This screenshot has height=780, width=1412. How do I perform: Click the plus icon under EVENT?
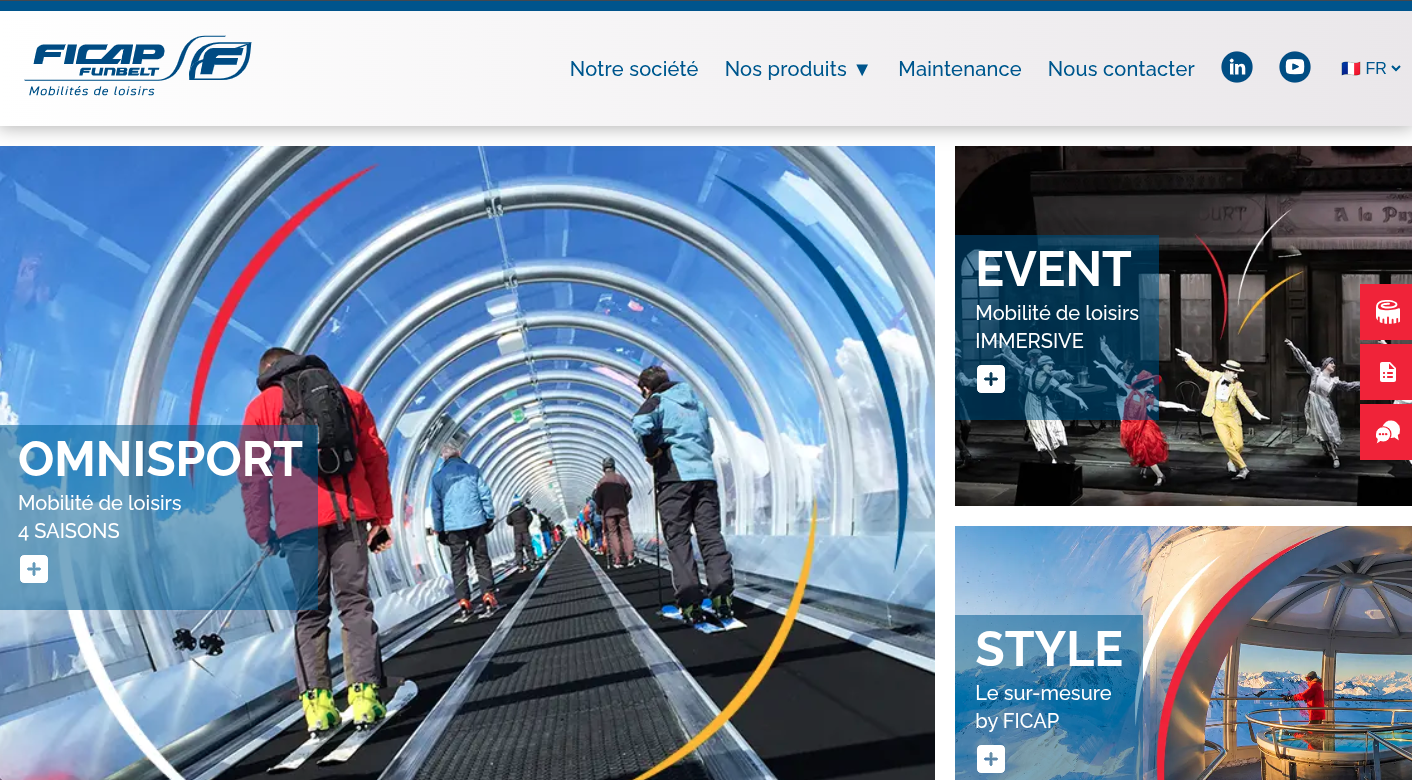(x=991, y=379)
